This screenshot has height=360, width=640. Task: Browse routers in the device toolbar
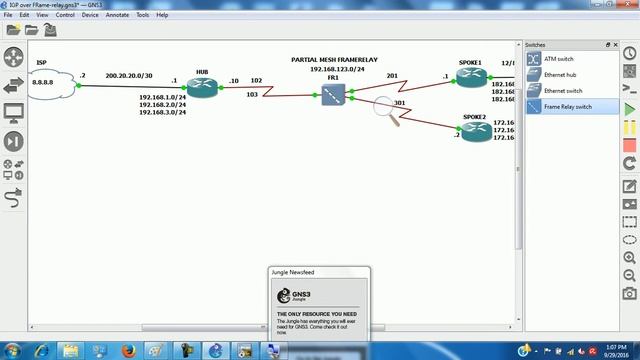[x=13, y=57]
